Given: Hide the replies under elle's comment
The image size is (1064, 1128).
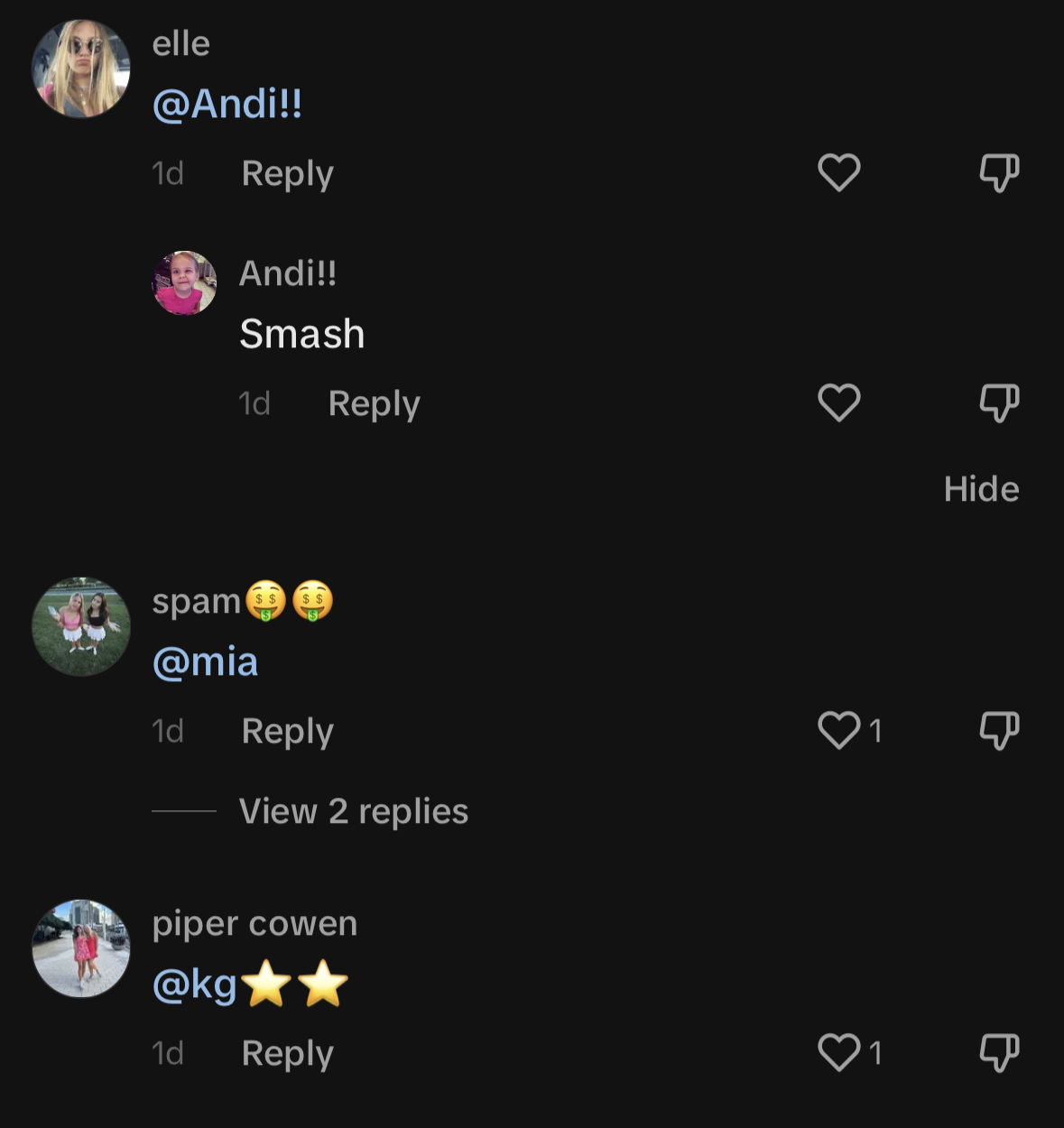Looking at the screenshot, I should (x=981, y=489).
